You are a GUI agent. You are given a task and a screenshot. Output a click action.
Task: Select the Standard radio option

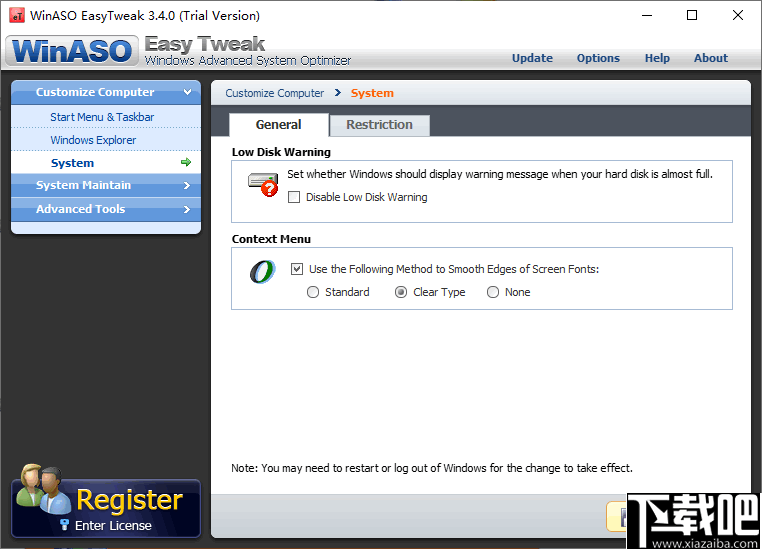click(x=313, y=292)
